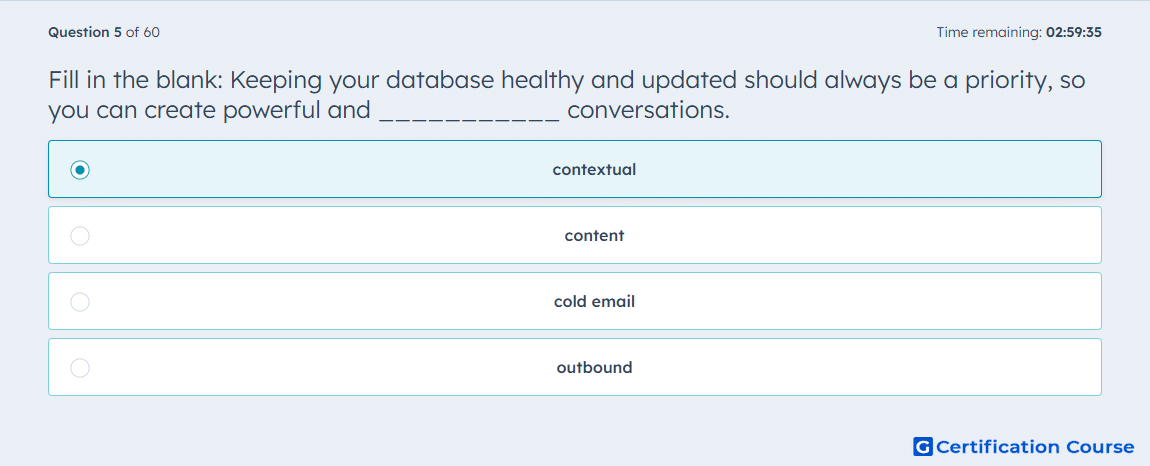Click the blank underline in the question
This screenshot has height=466, width=1150.
tap(470, 117)
